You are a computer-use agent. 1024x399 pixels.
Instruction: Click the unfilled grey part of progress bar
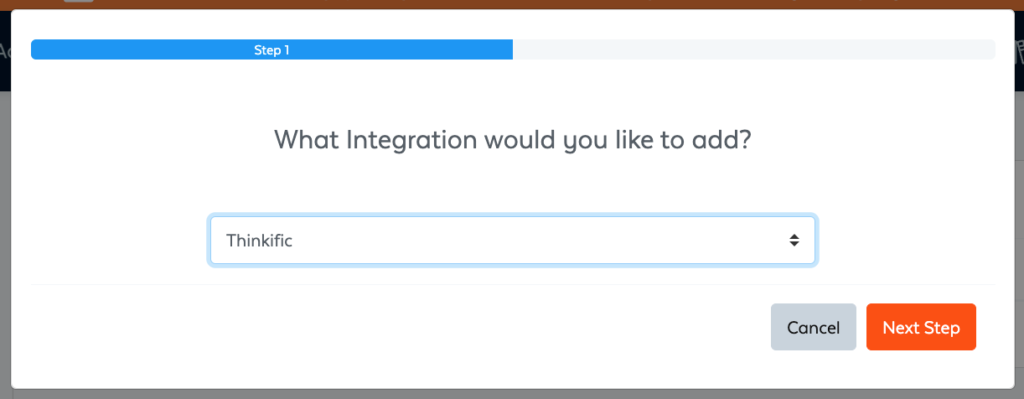(754, 50)
